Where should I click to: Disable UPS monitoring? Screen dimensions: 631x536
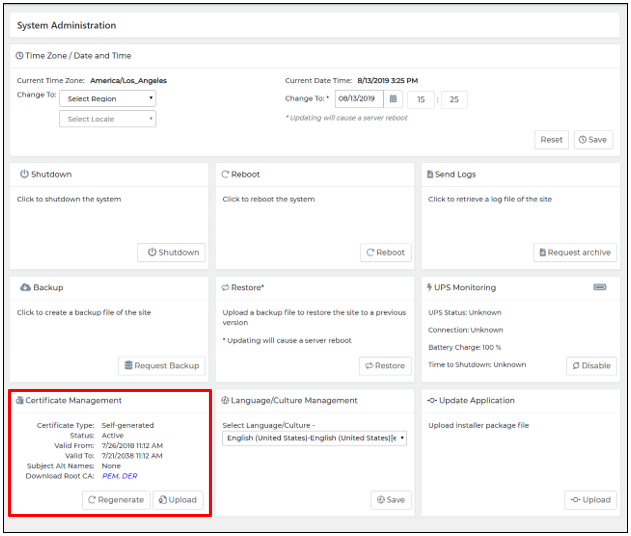[591, 366]
